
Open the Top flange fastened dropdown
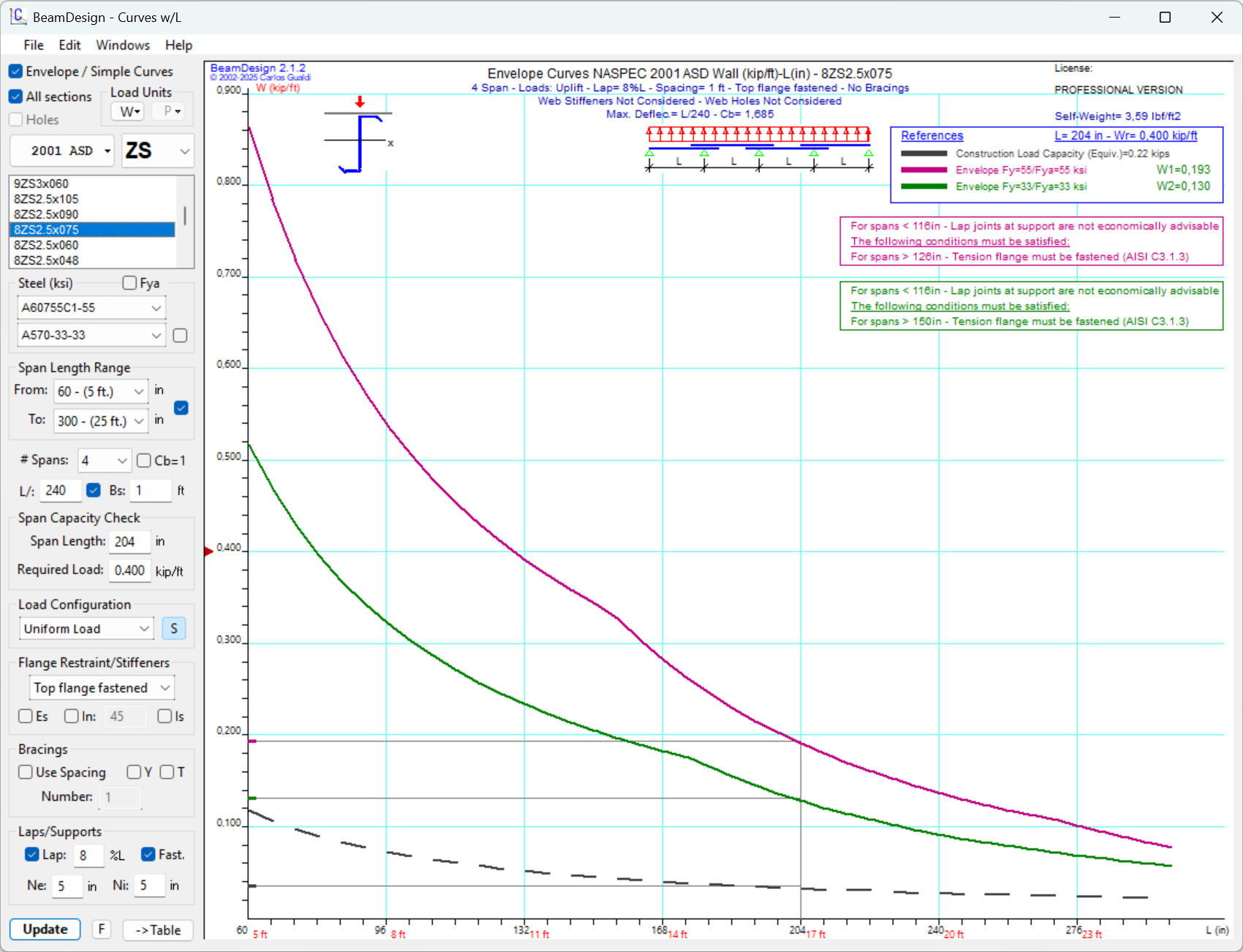(x=102, y=688)
